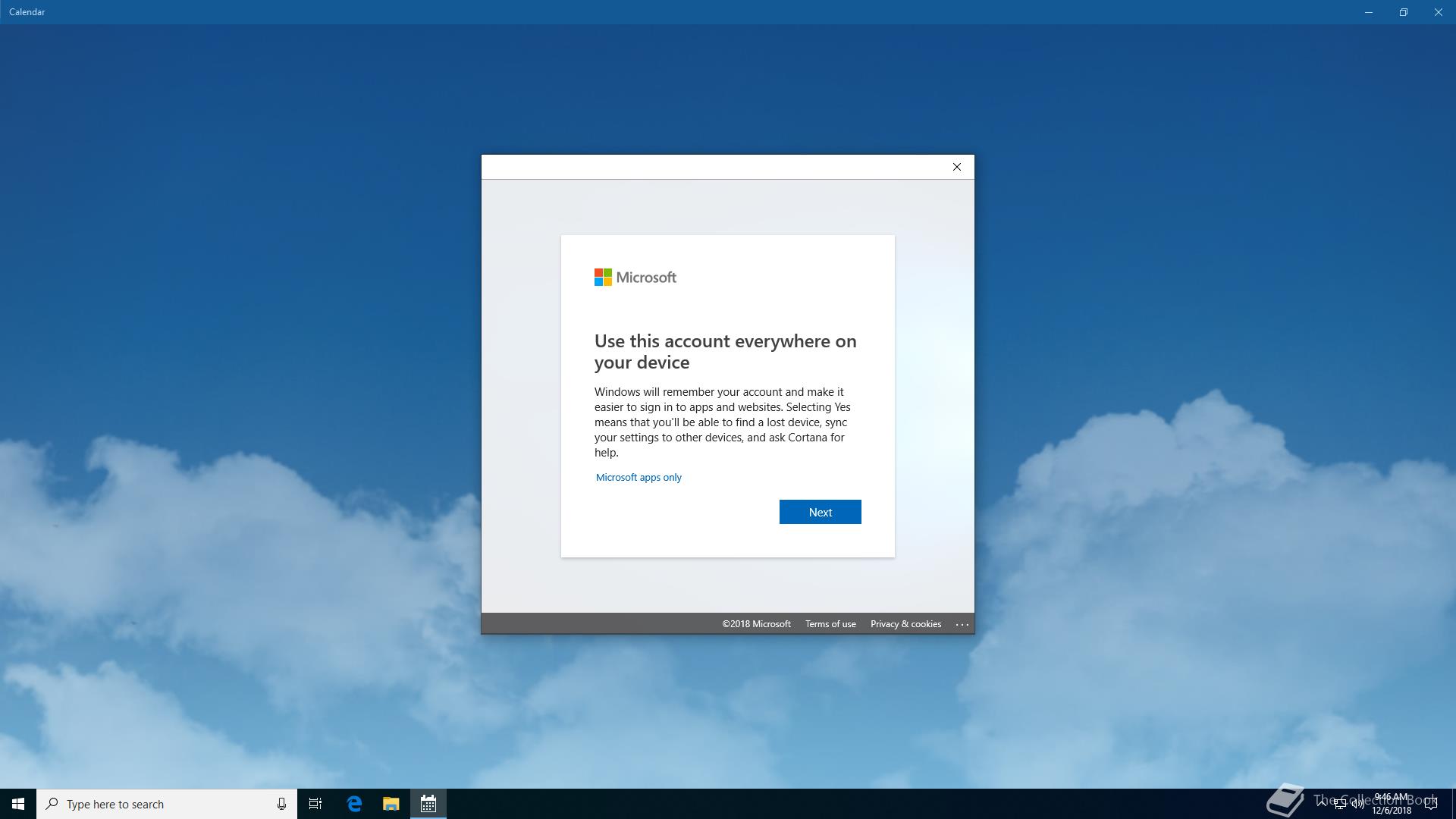Open File Explorer from the taskbar
The height and width of the screenshot is (819, 1456).
pyautogui.click(x=391, y=804)
